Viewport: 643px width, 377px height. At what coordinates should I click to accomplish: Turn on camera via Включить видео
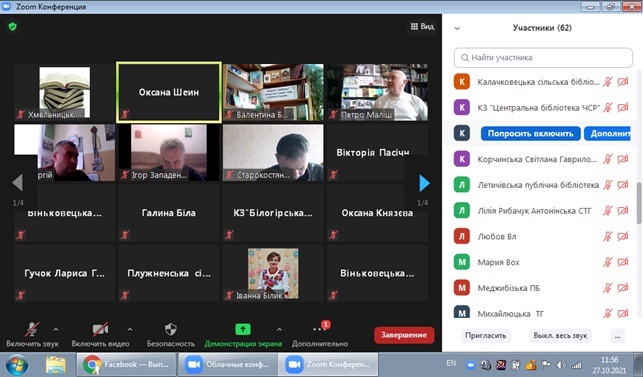100,329
